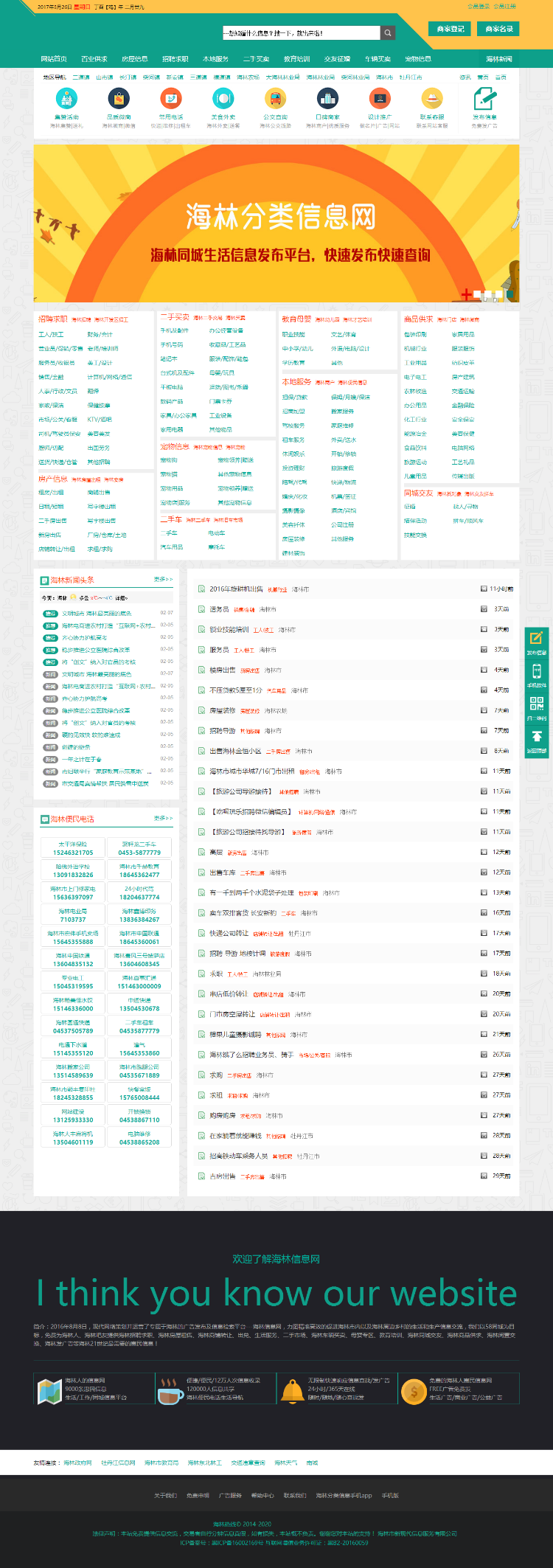The width and height of the screenshot is (553, 1568).
Task: Click into the search input field
Action: point(302,32)
